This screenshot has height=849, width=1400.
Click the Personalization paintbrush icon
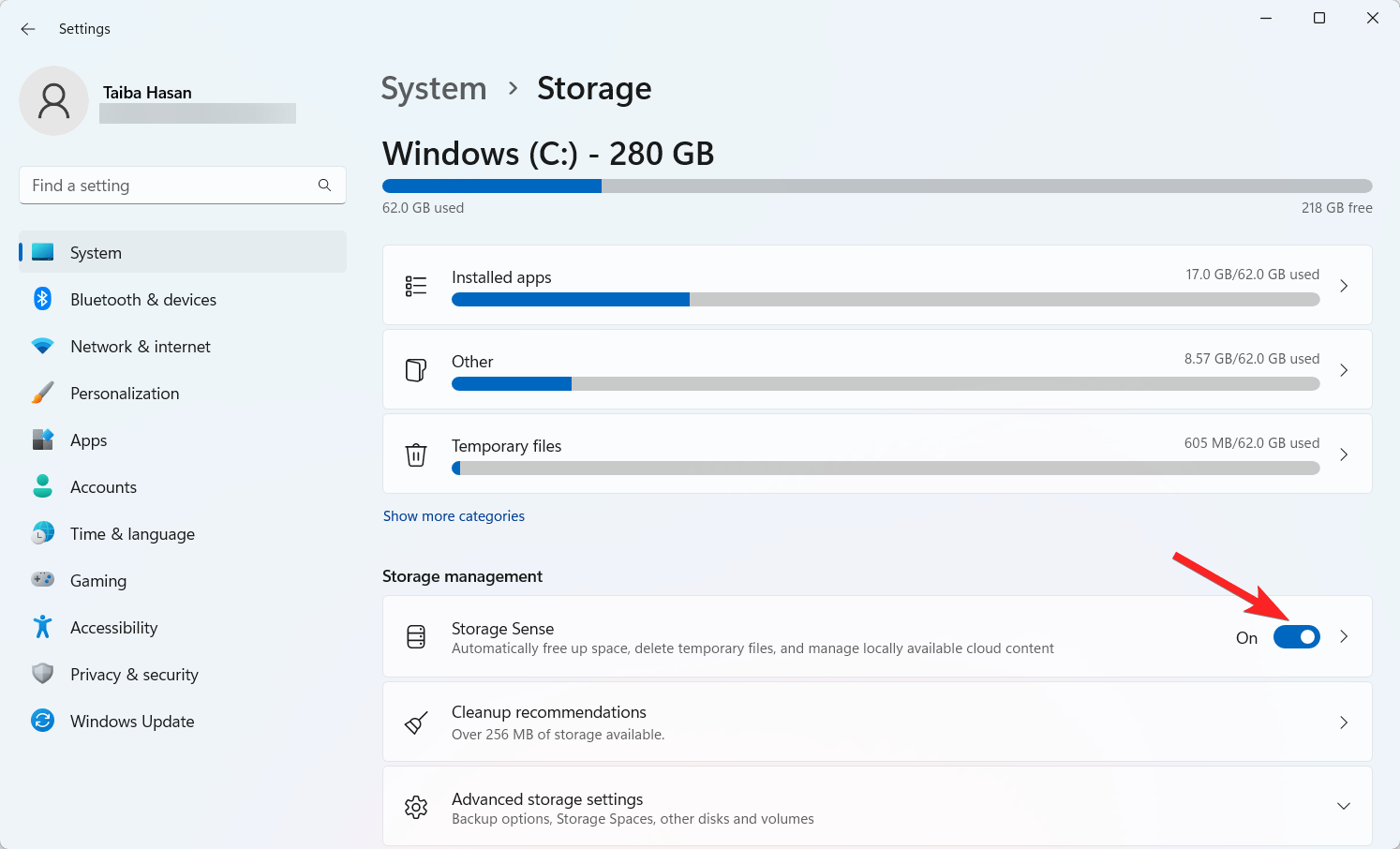(43, 393)
